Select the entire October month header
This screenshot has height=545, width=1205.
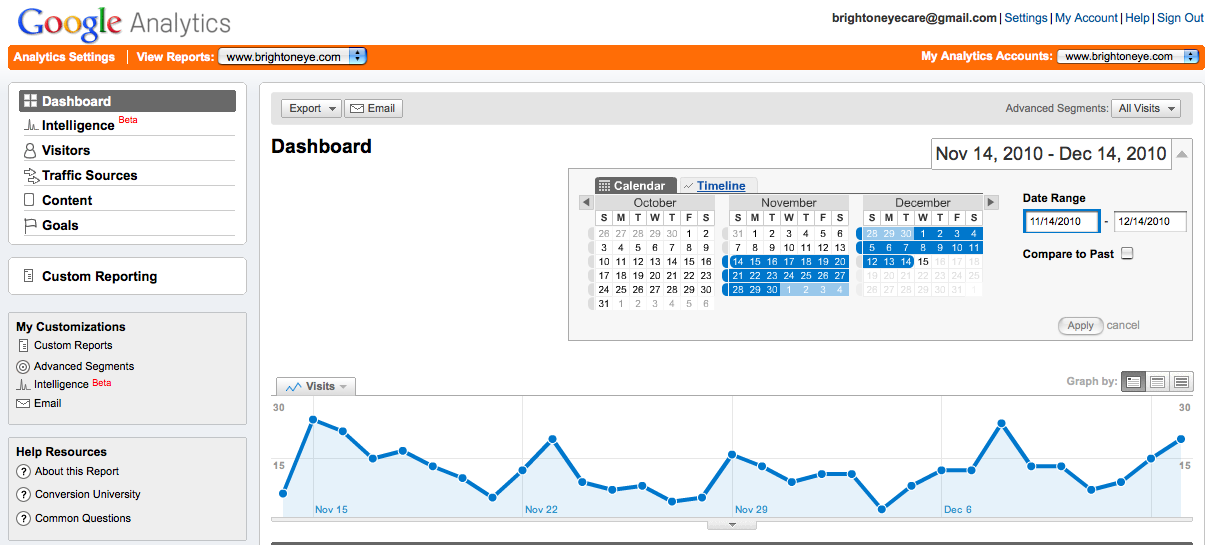coord(655,202)
